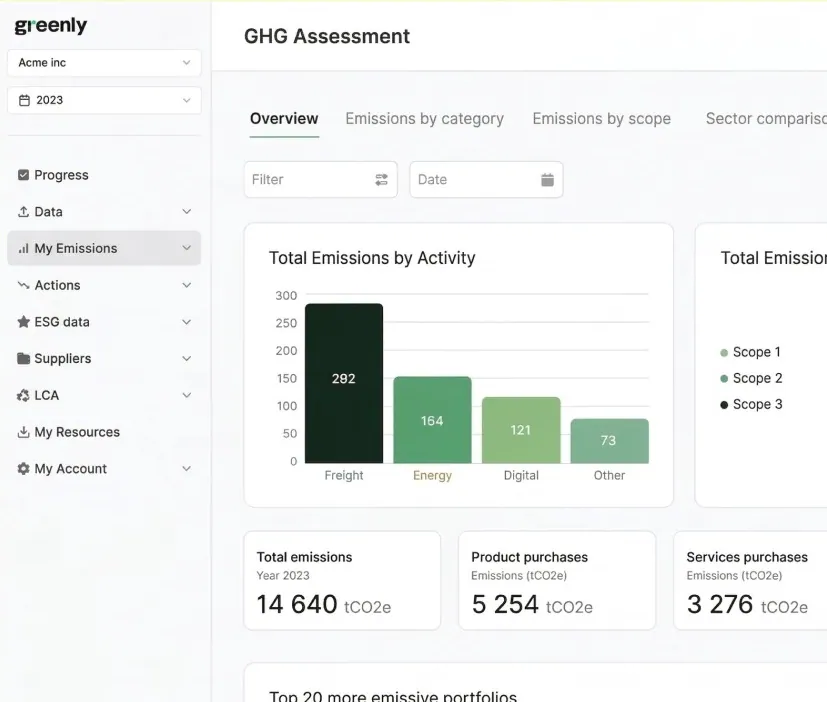Click the Progress checkmark icon
Screen dimensions: 827x702
coord(23,175)
